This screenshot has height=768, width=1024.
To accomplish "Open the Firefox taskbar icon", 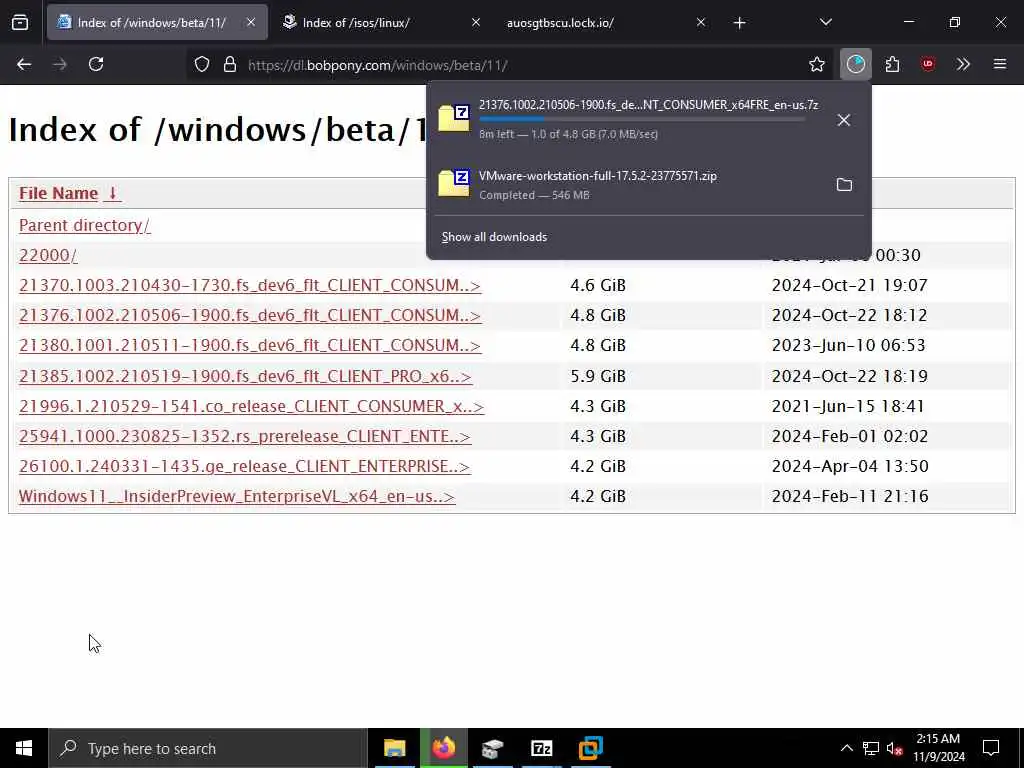I will tap(443, 748).
